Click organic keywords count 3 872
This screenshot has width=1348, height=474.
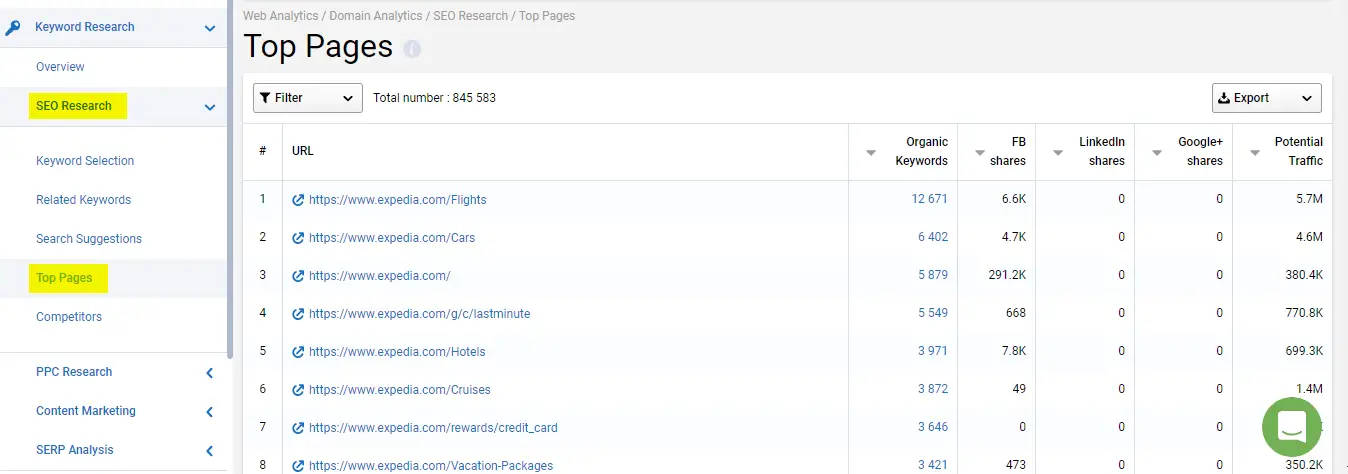[933, 390]
